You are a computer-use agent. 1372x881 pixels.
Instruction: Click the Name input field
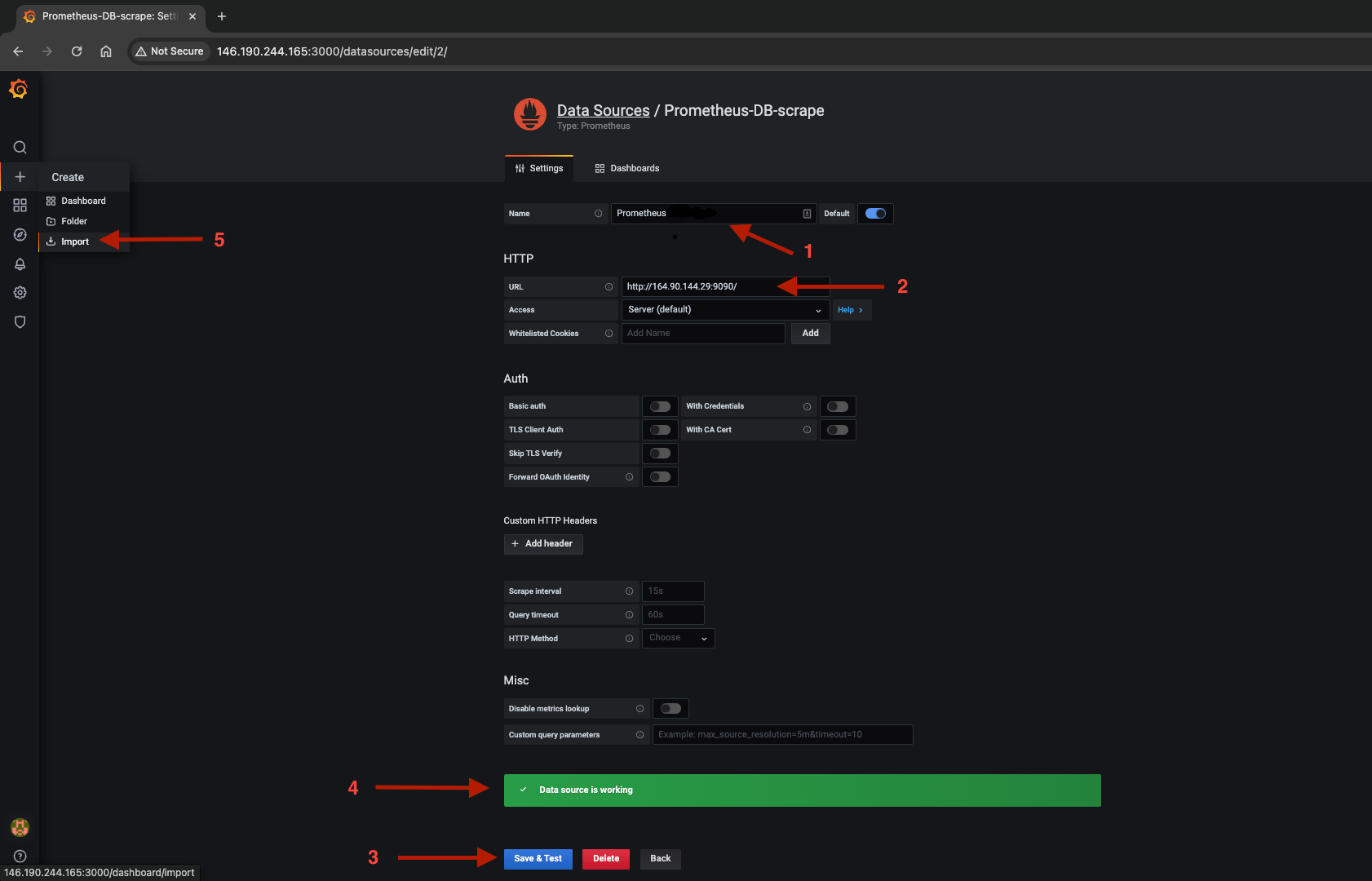click(714, 214)
